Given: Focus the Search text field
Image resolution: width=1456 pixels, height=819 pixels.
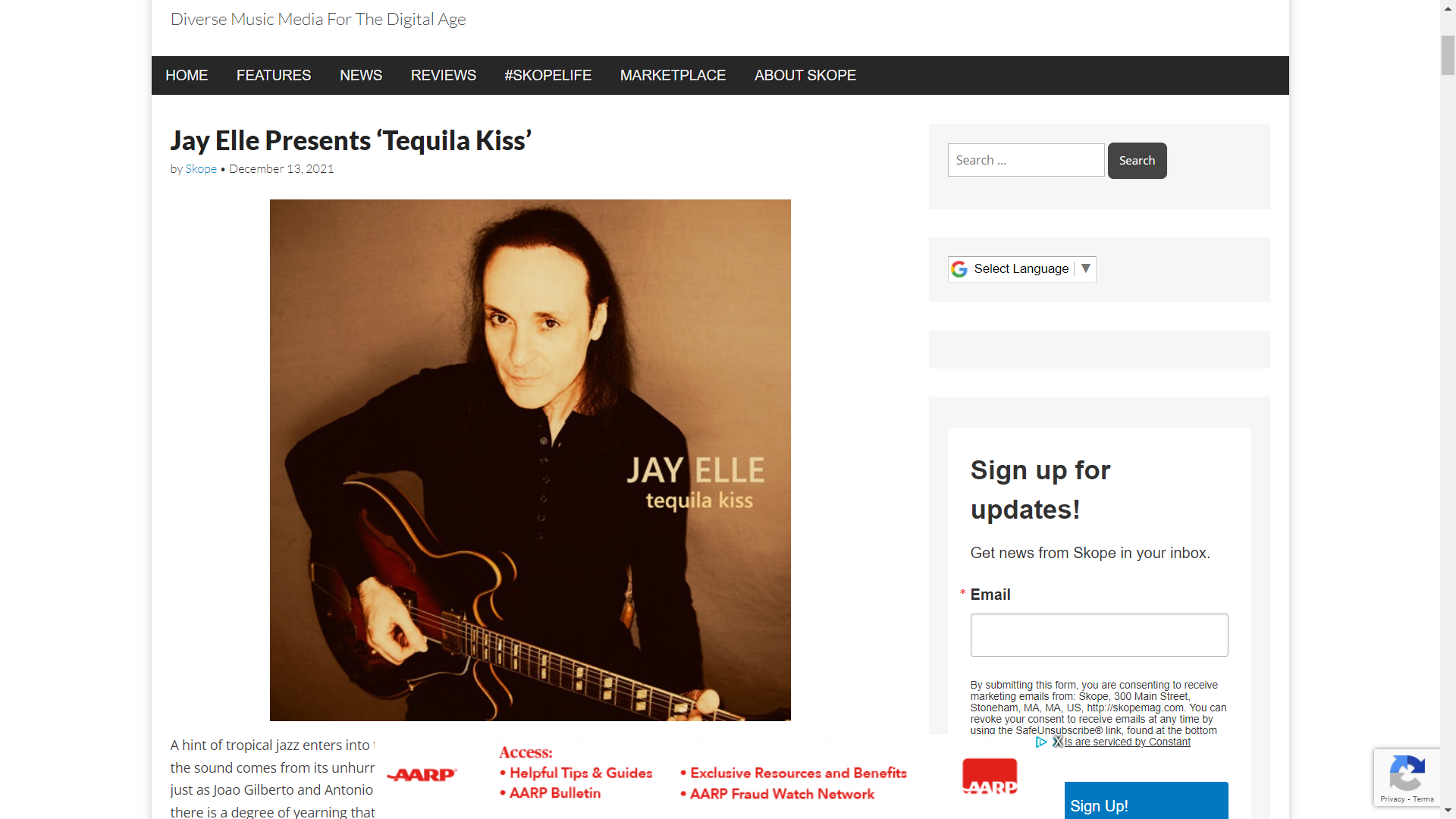Looking at the screenshot, I should click(1026, 160).
